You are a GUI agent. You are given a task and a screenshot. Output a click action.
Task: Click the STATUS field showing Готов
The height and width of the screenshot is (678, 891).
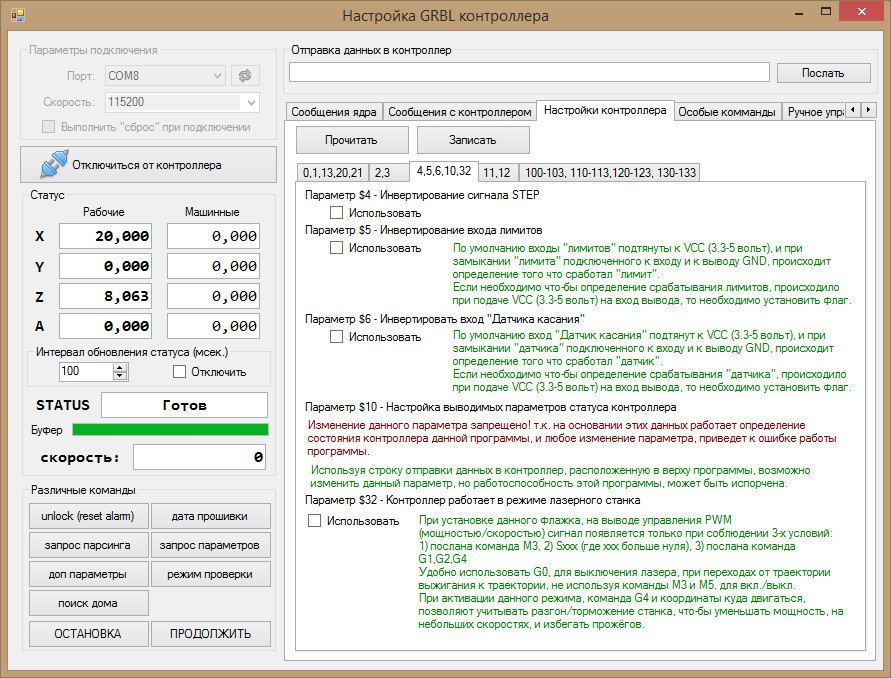pyautogui.click(x=184, y=405)
